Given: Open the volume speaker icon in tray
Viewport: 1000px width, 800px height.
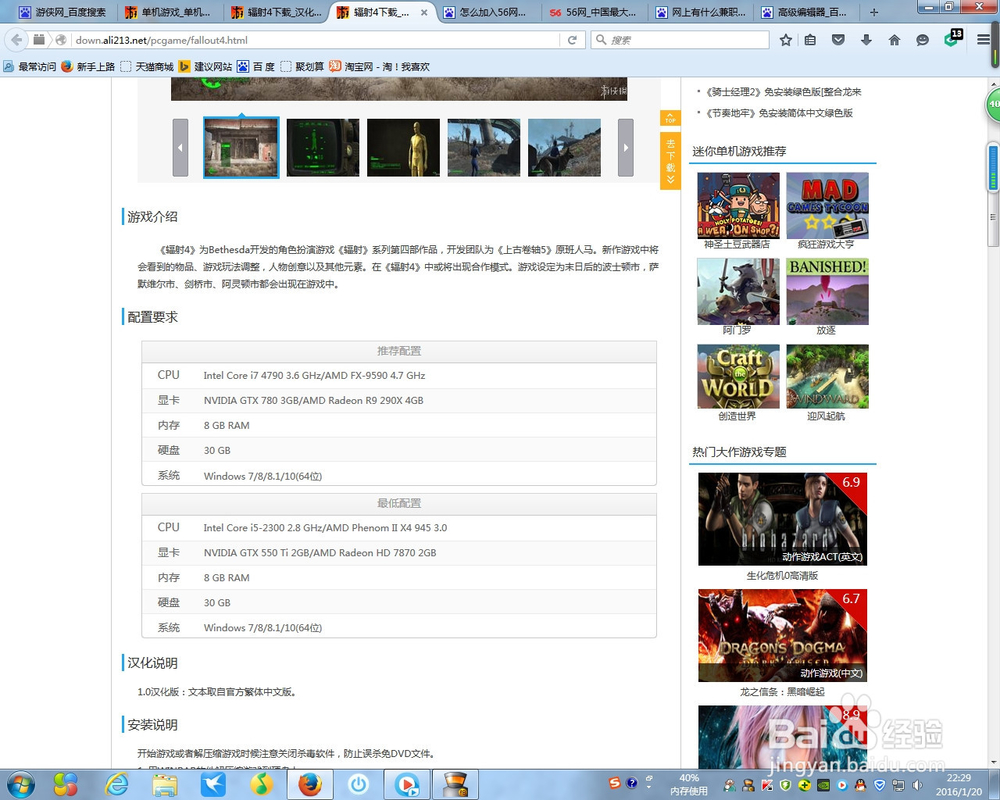Looking at the screenshot, I should click(x=917, y=786).
